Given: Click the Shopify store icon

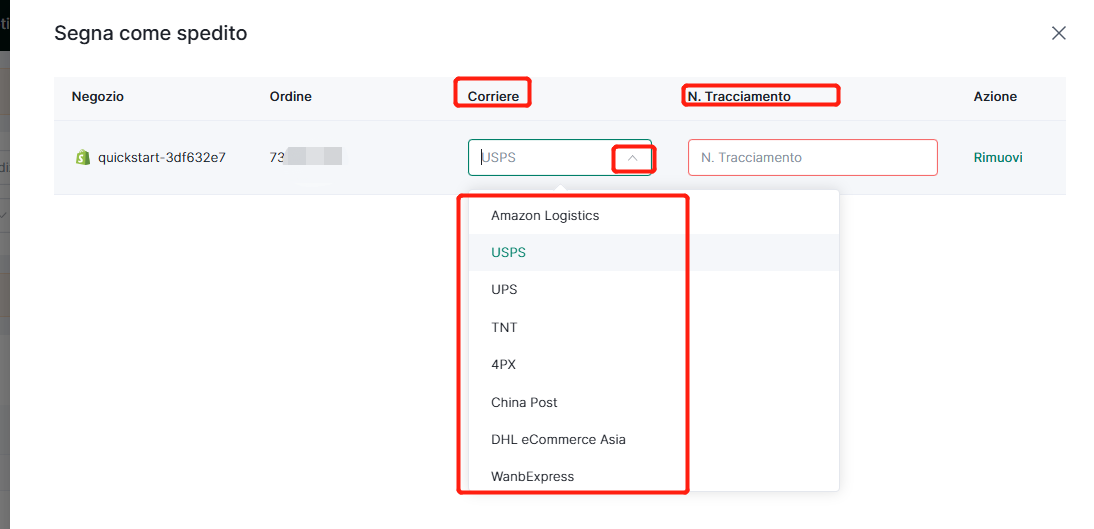Looking at the screenshot, I should click(83, 158).
